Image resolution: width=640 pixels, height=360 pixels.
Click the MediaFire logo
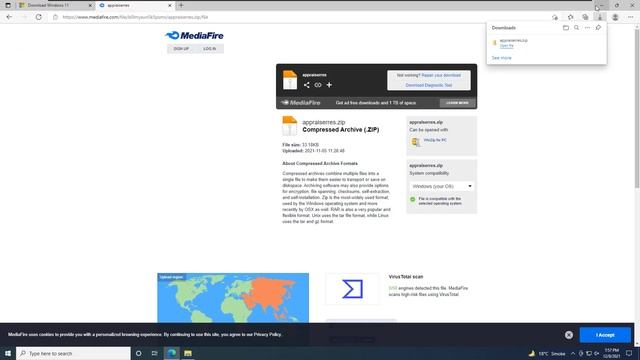(195, 36)
